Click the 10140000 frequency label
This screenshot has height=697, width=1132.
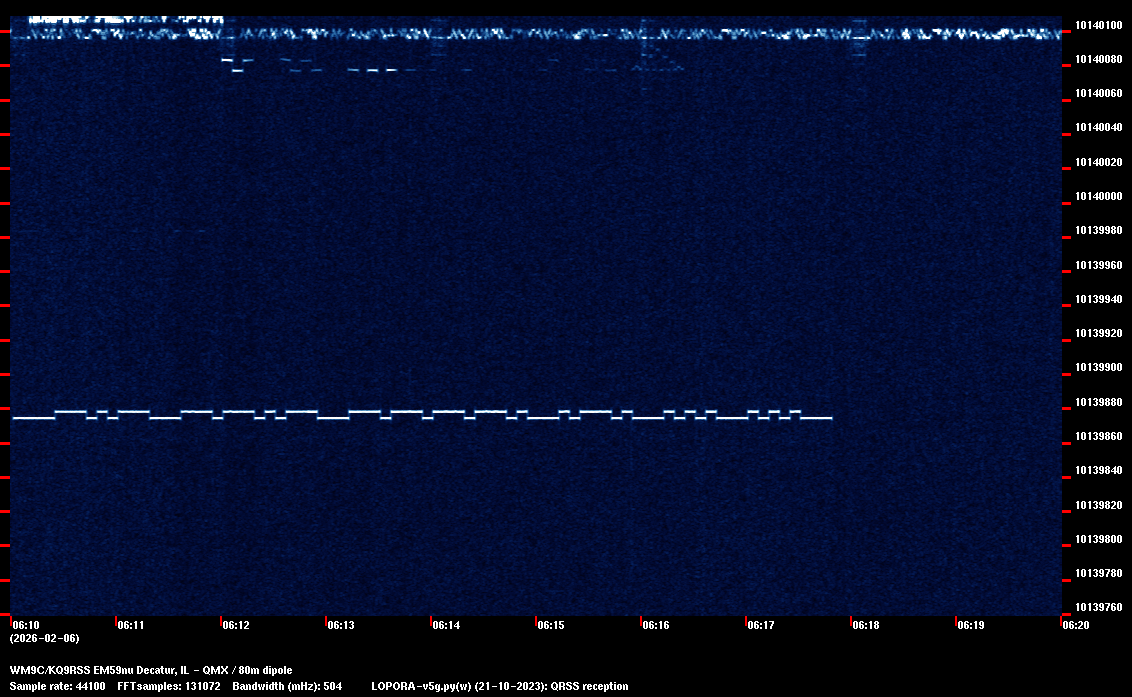1097,197
